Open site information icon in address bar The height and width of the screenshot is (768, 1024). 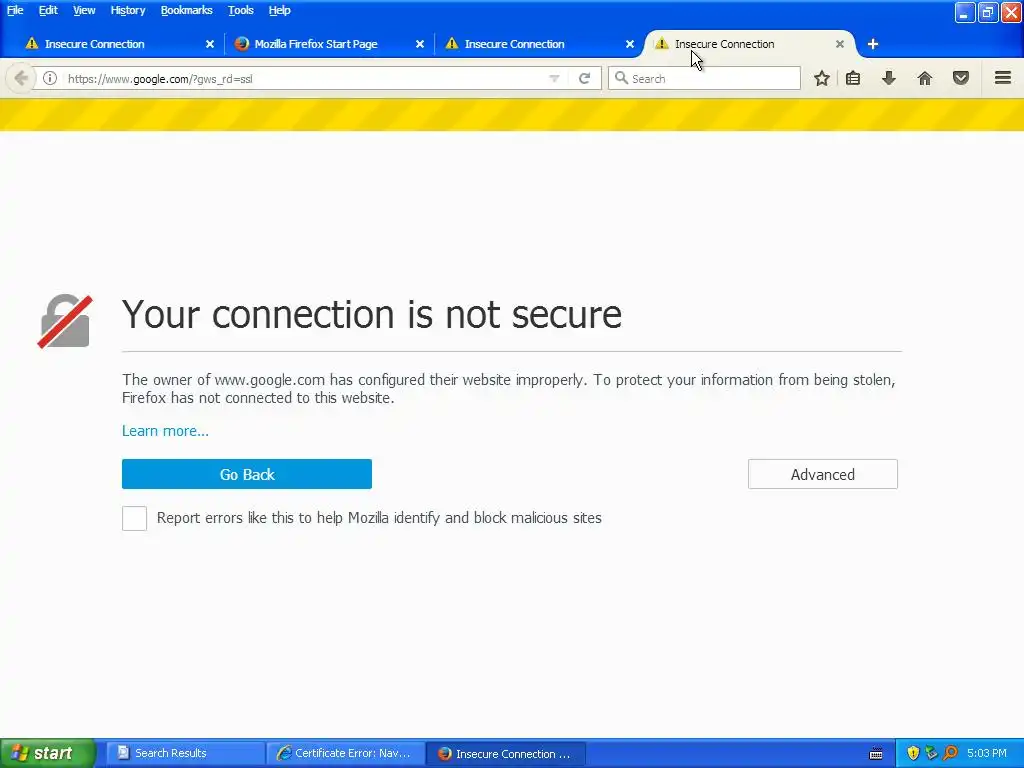pyautogui.click(x=50, y=78)
